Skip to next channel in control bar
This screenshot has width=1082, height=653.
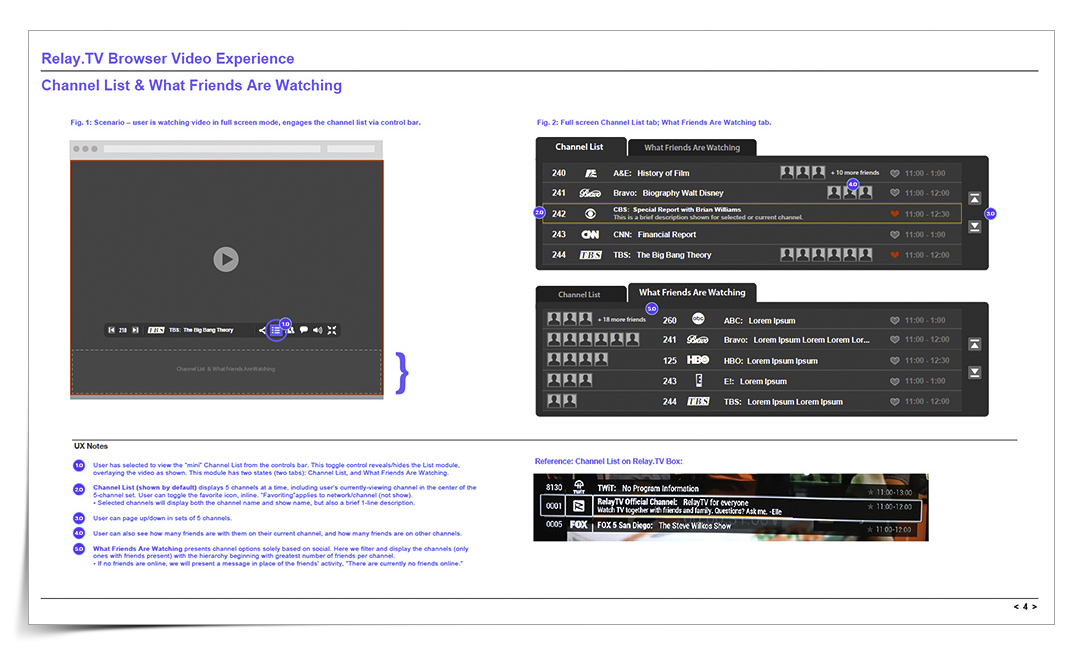(135, 330)
